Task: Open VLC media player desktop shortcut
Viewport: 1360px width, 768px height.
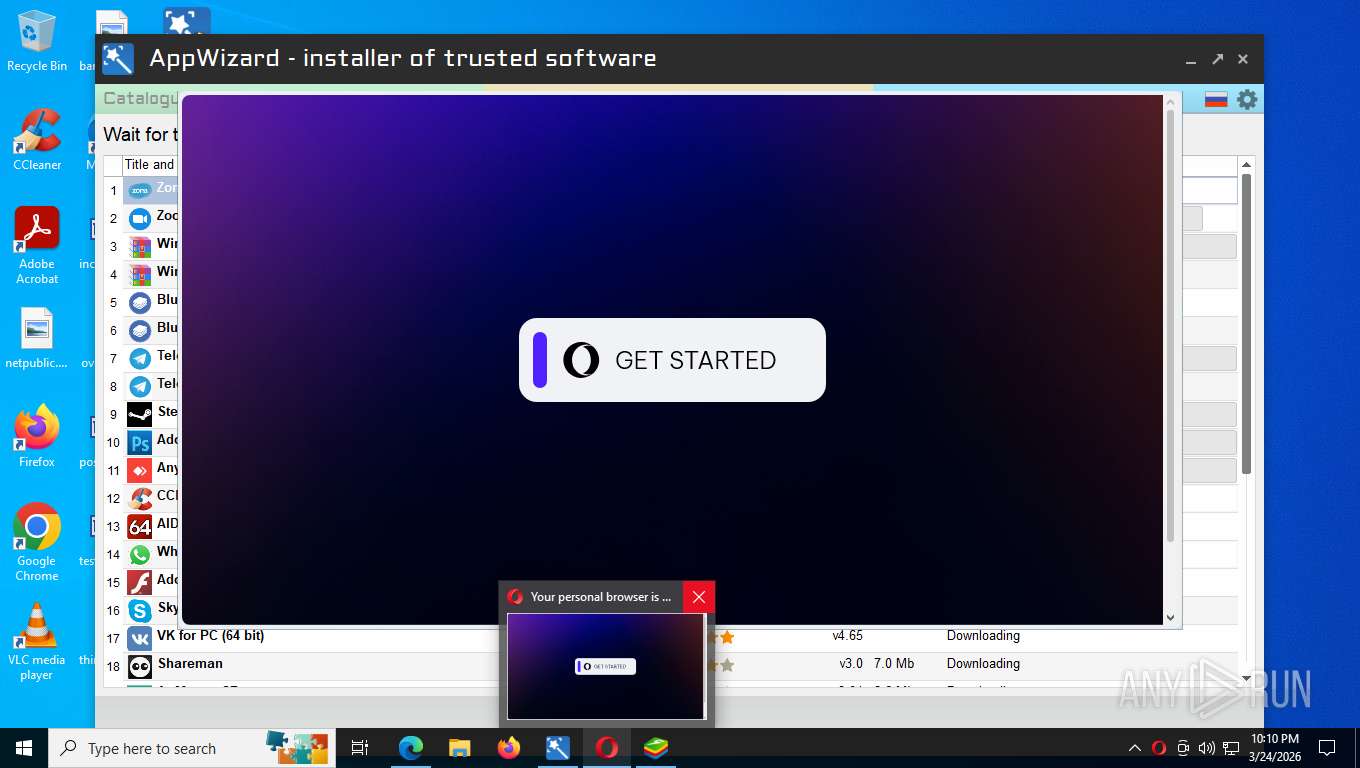Action: pyautogui.click(x=37, y=641)
